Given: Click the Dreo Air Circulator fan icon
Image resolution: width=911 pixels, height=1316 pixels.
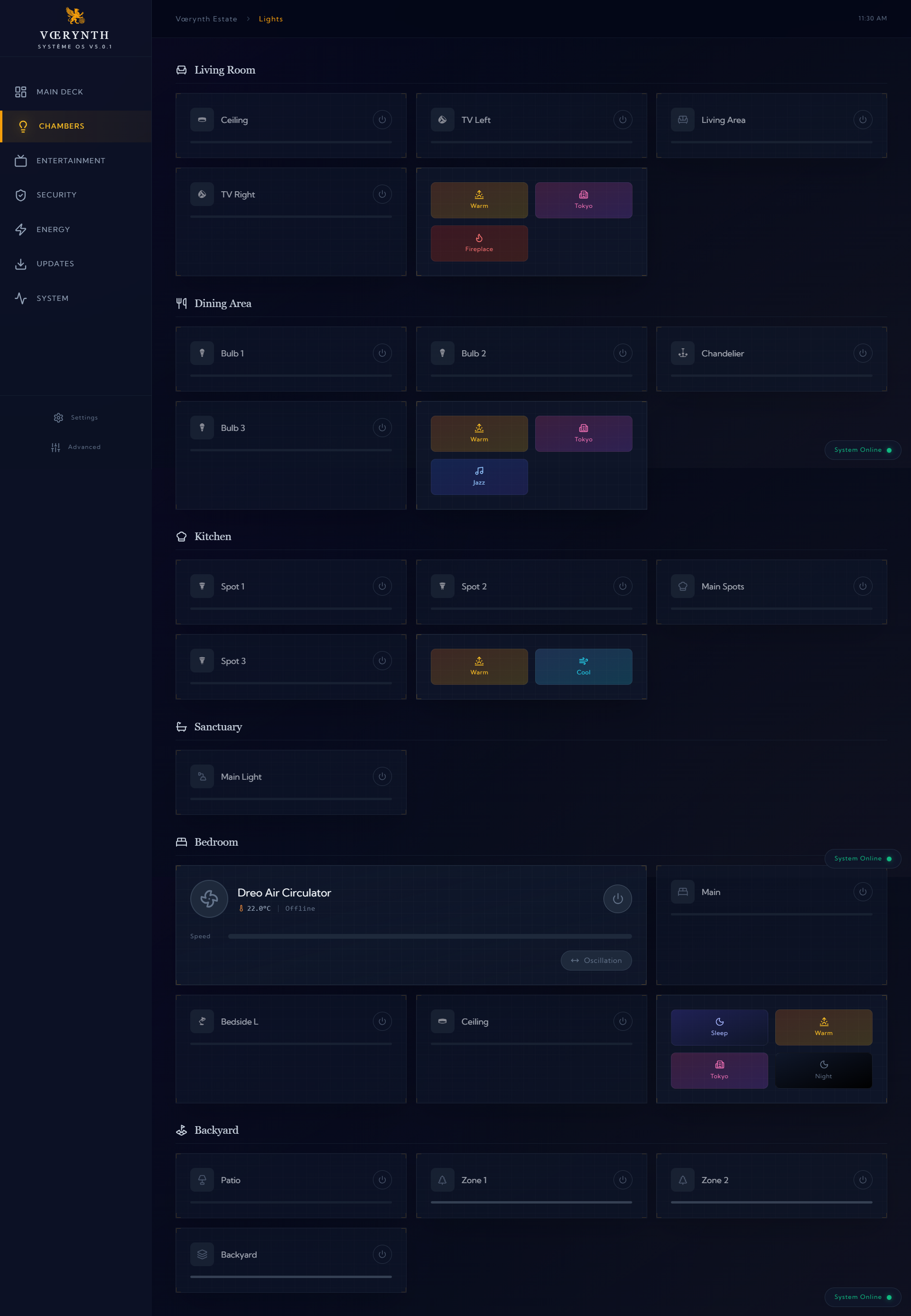Looking at the screenshot, I should [209, 899].
